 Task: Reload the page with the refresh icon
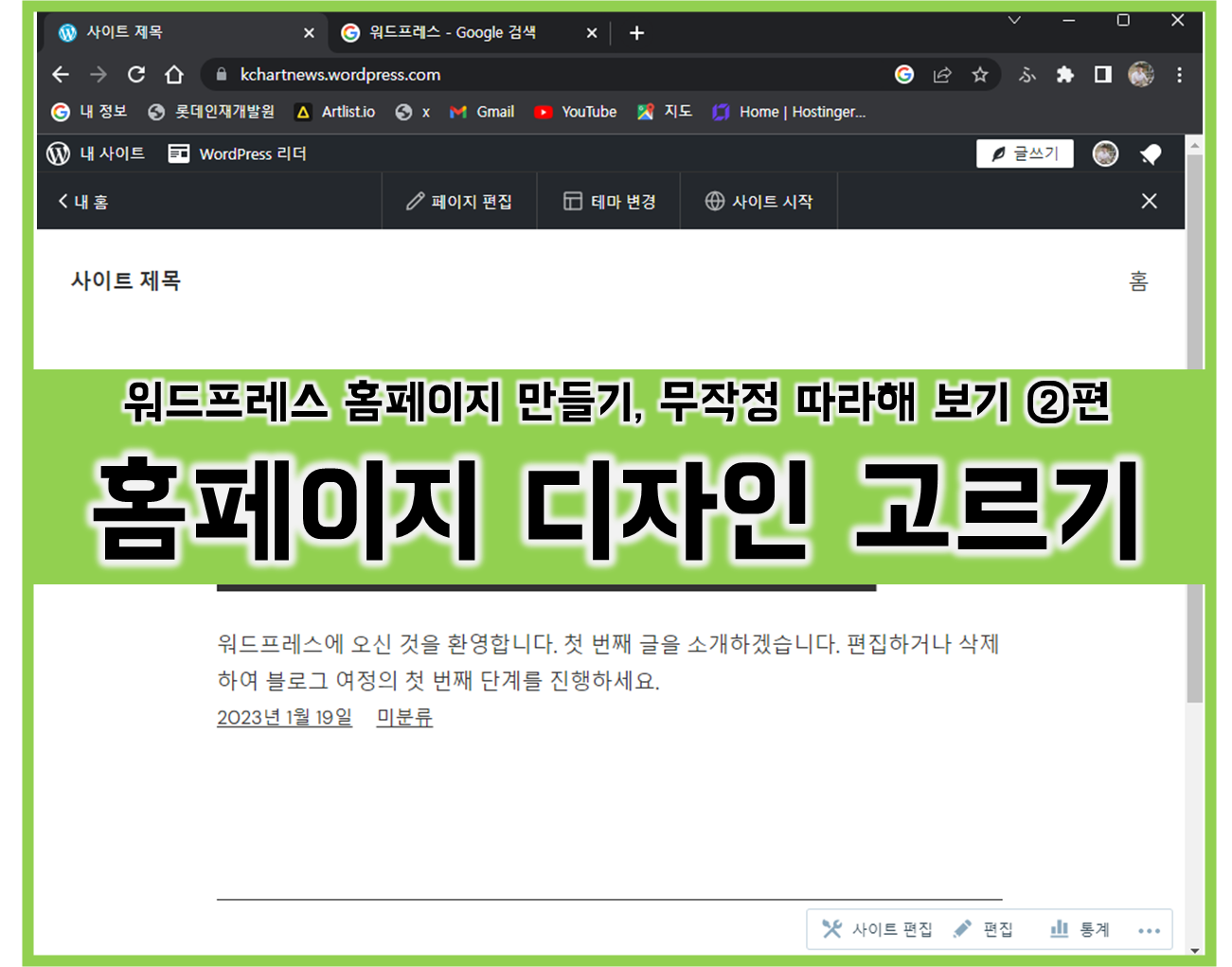[x=136, y=74]
